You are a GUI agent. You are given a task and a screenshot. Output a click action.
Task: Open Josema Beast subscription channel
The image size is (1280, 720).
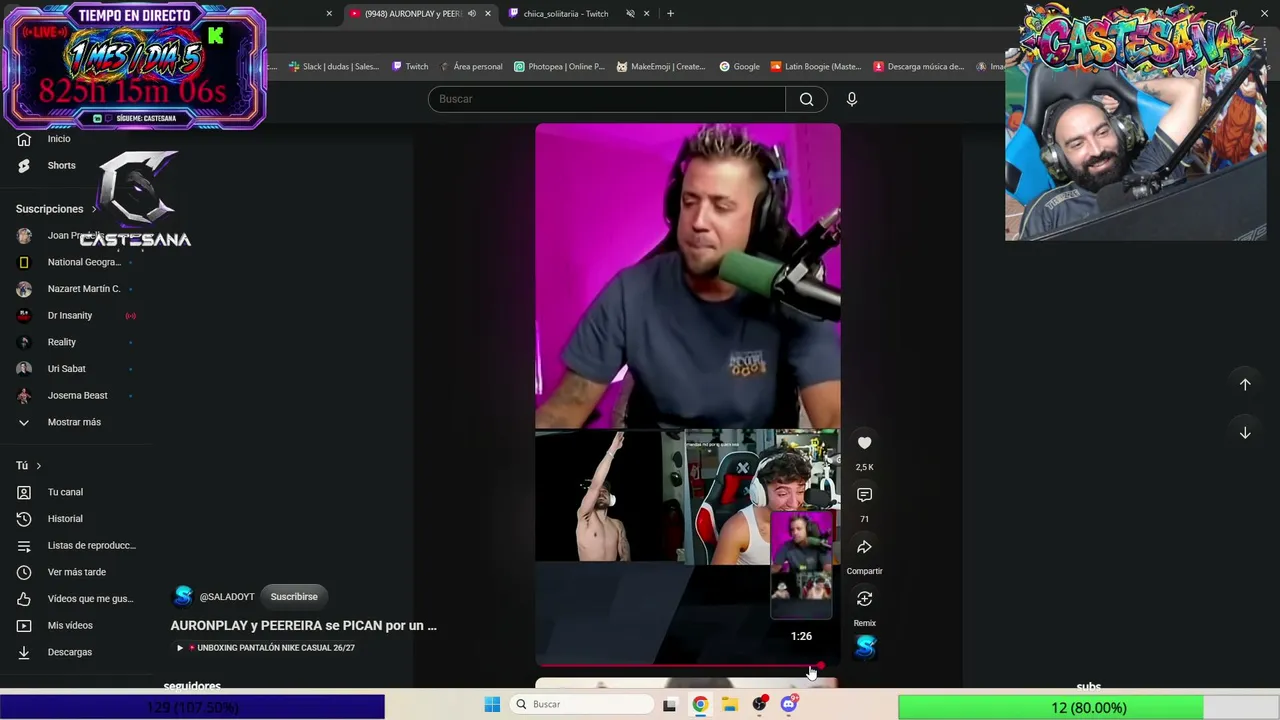click(x=76, y=396)
